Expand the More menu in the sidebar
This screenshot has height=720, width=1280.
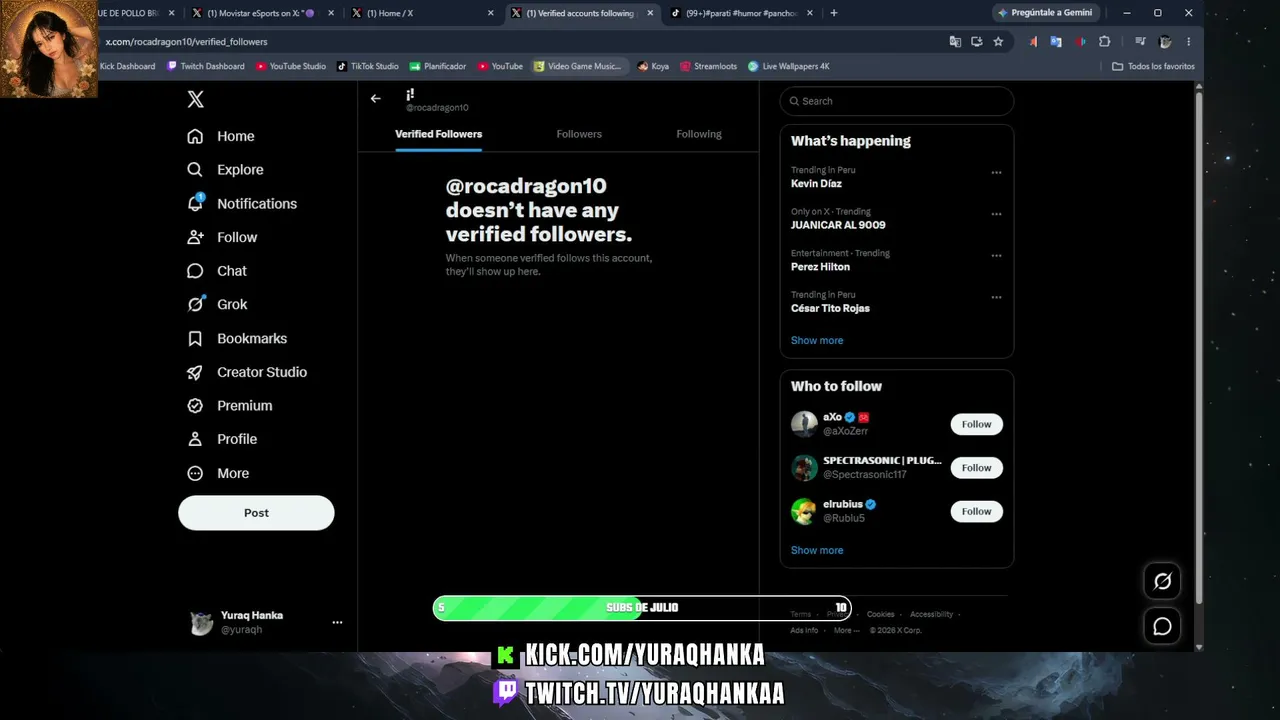pyautogui.click(x=218, y=473)
